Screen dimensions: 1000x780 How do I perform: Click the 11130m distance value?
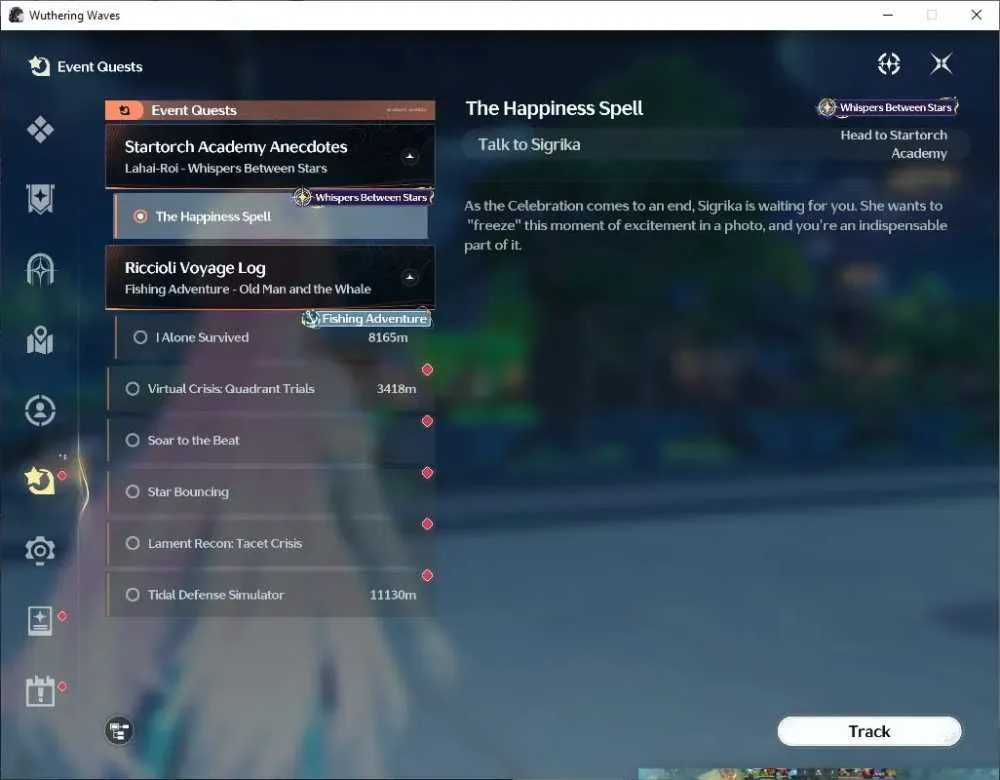tap(393, 594)
